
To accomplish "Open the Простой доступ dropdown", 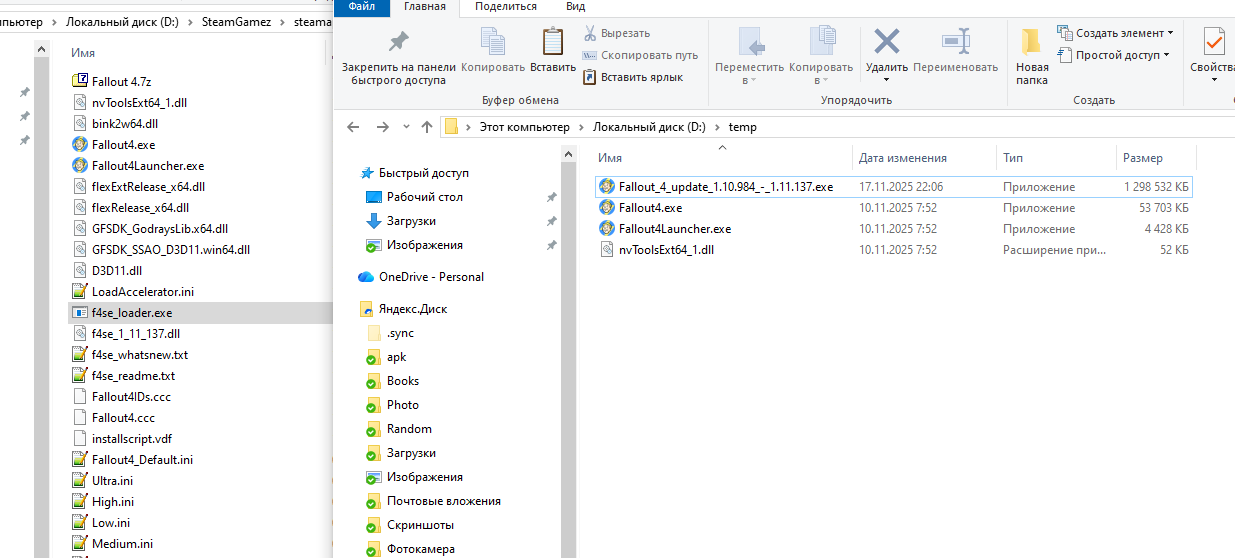I will coord(1113,55).
